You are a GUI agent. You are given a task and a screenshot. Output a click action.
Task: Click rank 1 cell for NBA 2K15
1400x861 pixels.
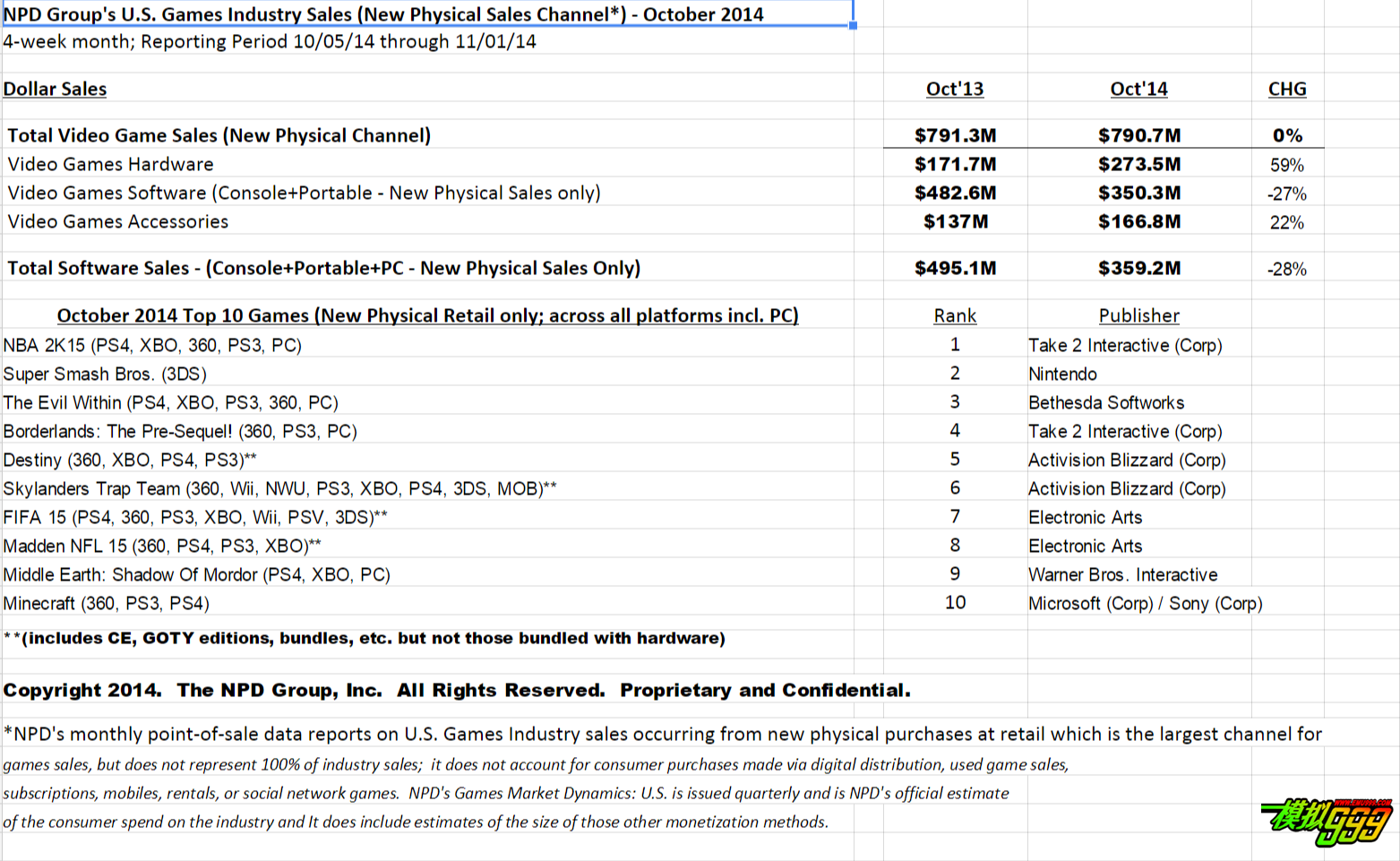[955, 345]
